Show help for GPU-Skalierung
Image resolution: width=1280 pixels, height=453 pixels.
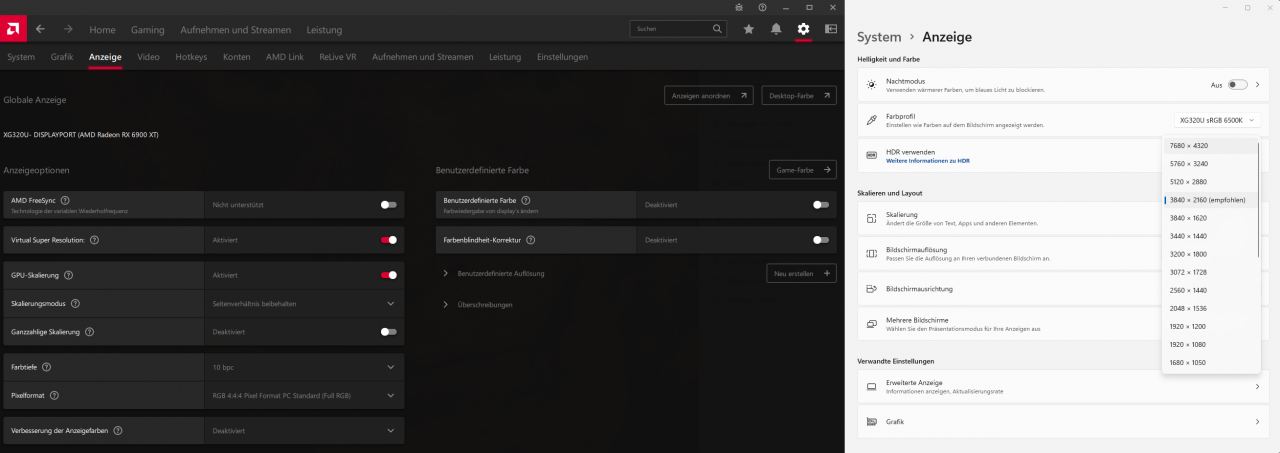click(x=69, y=274)
